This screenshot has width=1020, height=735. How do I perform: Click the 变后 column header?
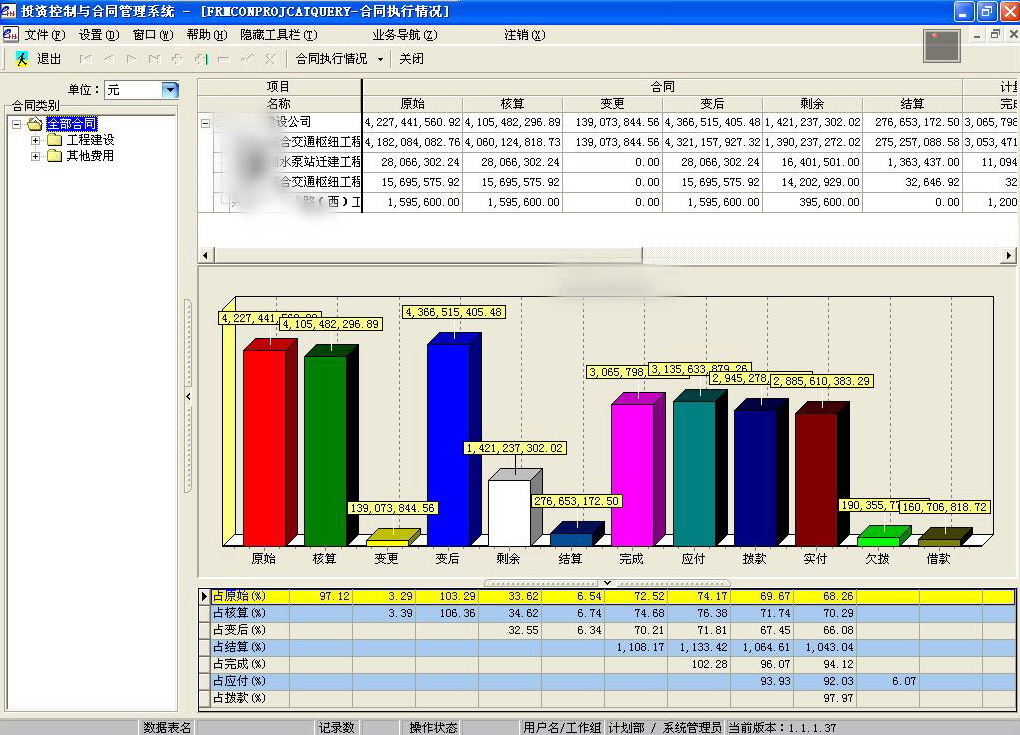(x=712, y=104)
